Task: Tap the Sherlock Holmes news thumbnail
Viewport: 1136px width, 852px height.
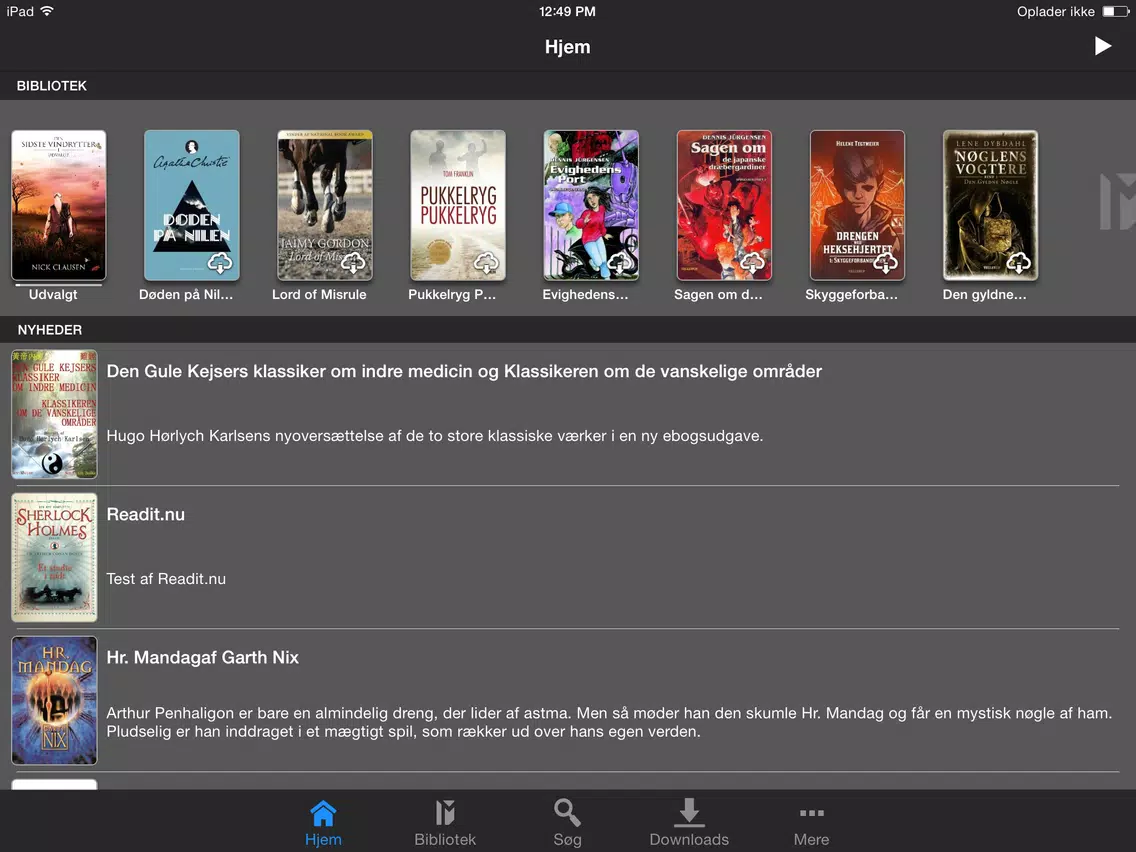Action: pos(54,557)
